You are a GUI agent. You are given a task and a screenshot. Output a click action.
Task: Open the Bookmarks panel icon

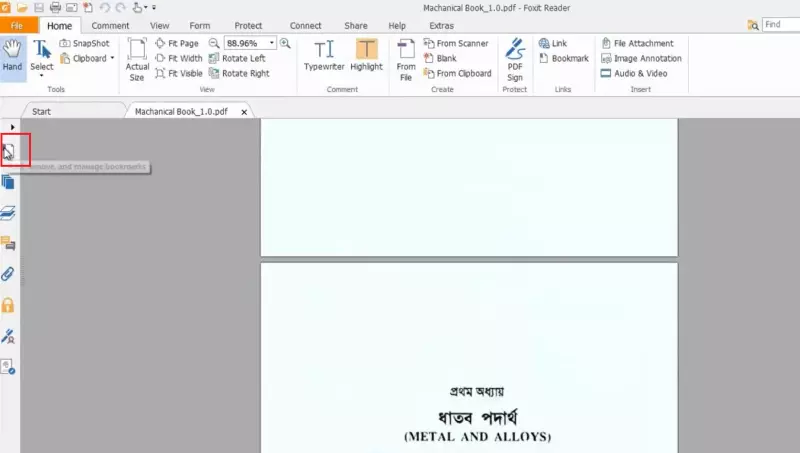tap(8, 152)
